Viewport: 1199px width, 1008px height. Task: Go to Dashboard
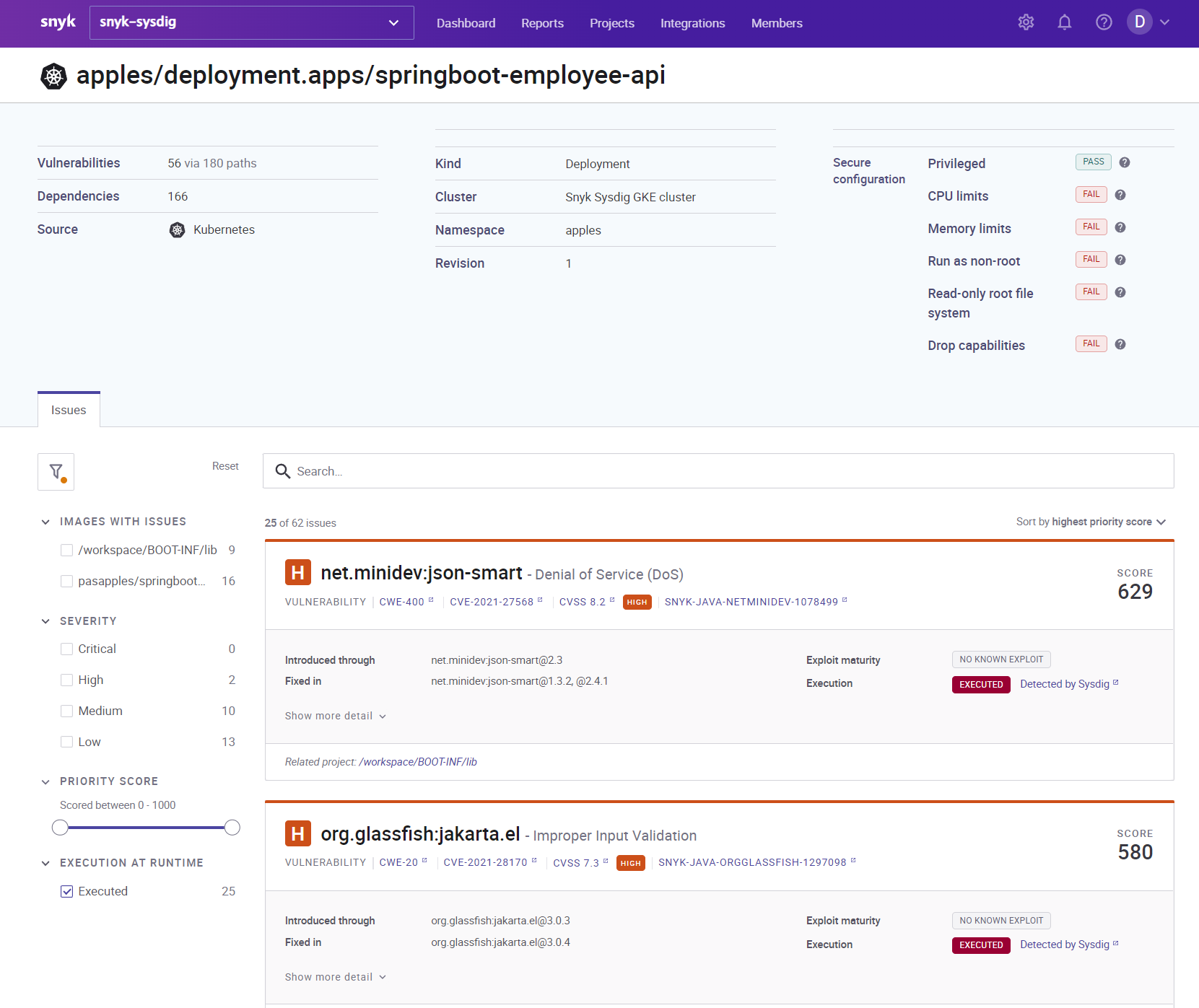coord(466,23)
